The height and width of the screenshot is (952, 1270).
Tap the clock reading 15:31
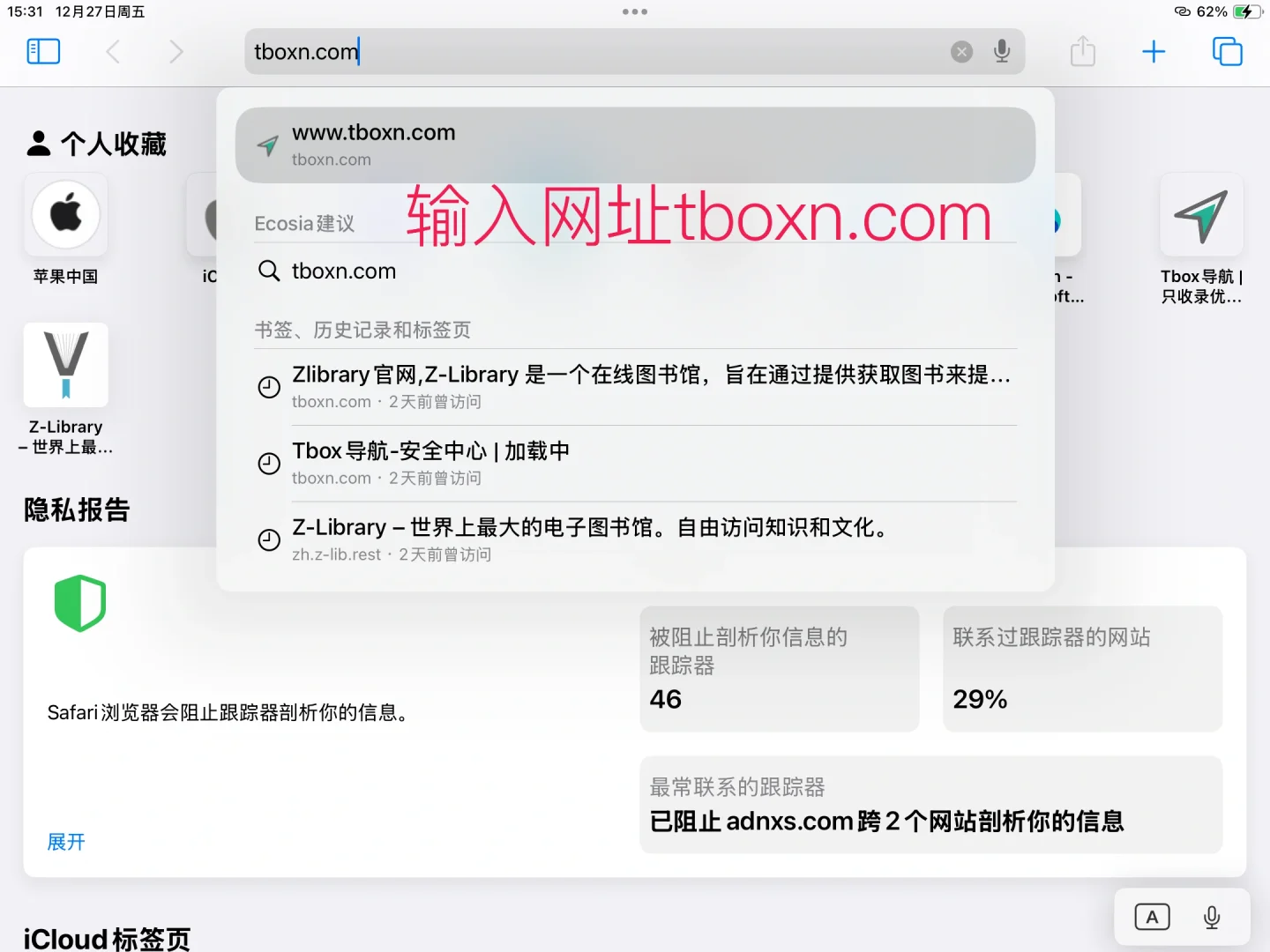click(x=25, y=11)
